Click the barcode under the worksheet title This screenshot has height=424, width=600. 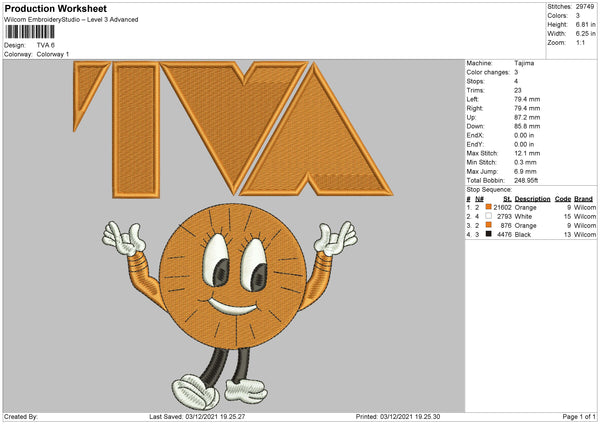pyautogui.click(x=30, y=32)
